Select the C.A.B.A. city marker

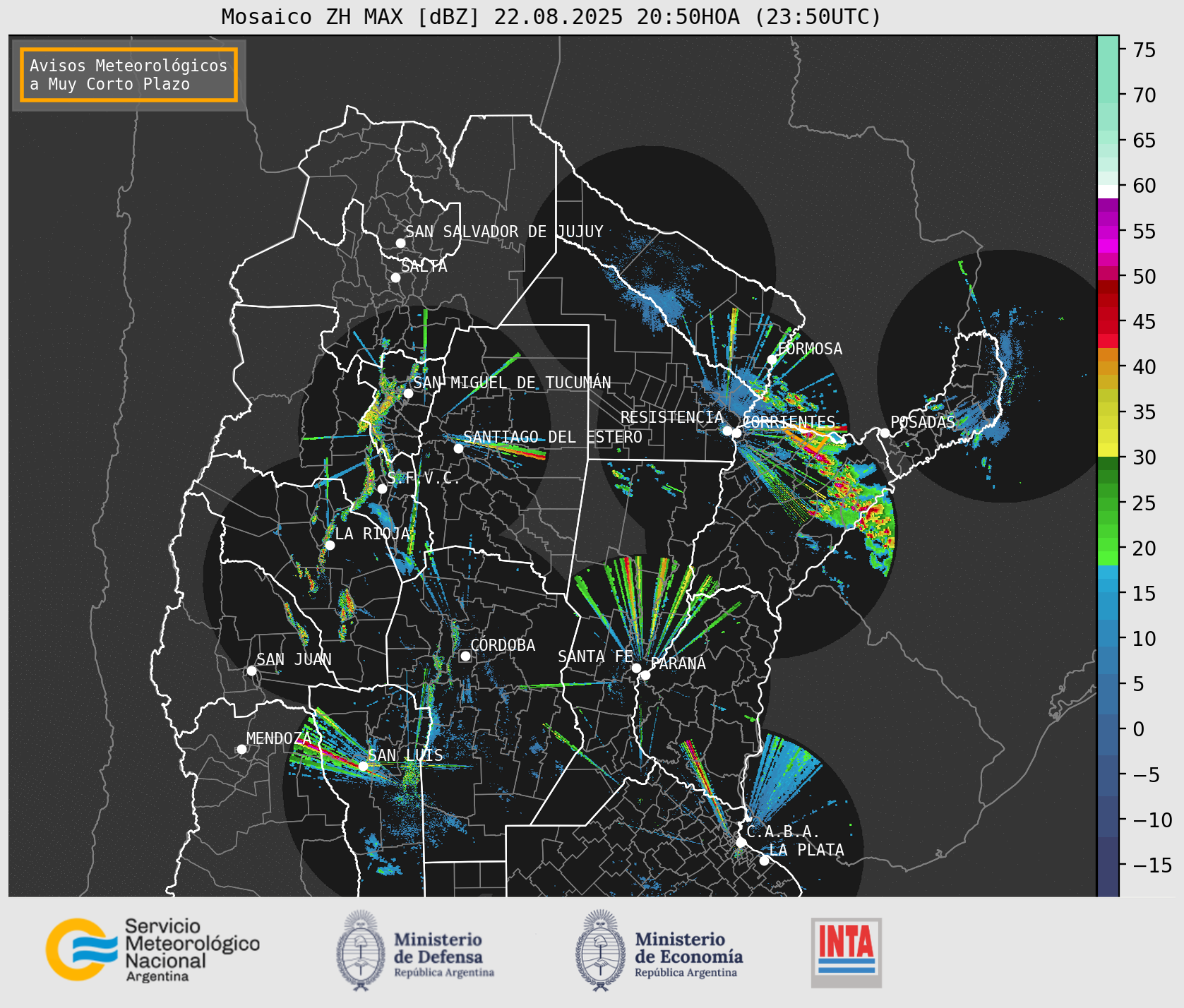(x=741, y=842)
